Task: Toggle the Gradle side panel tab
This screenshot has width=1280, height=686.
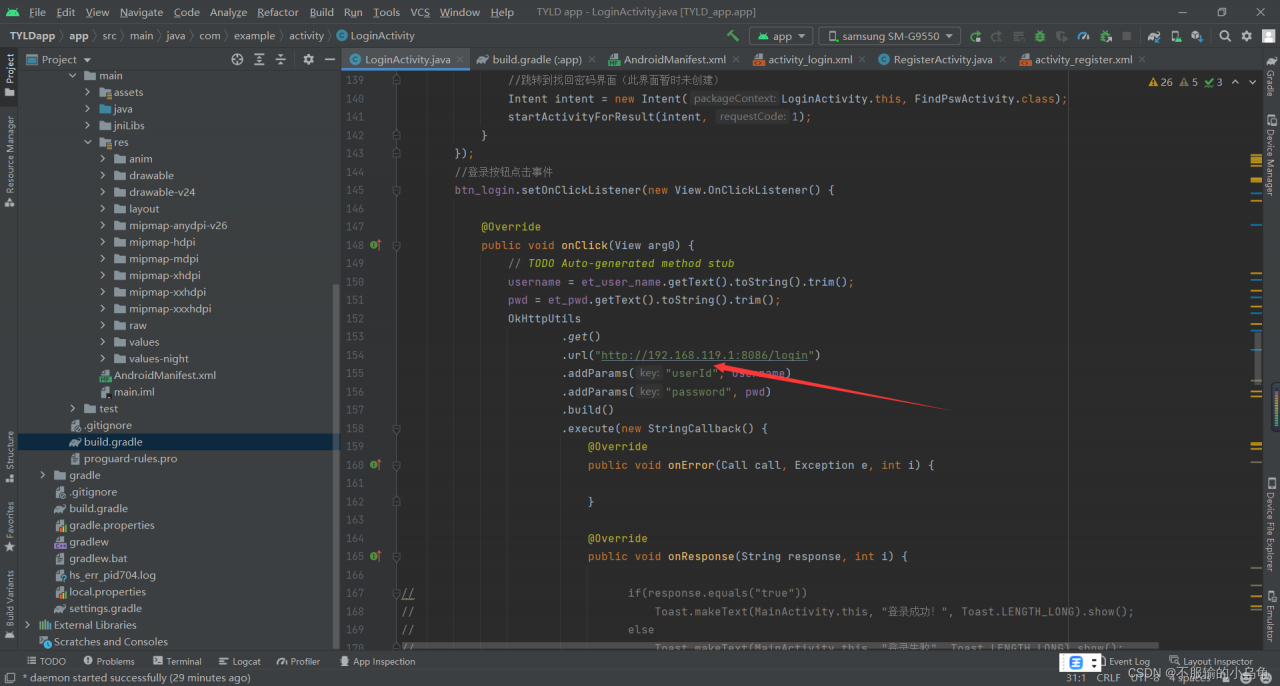Action: click(1270, 77)
